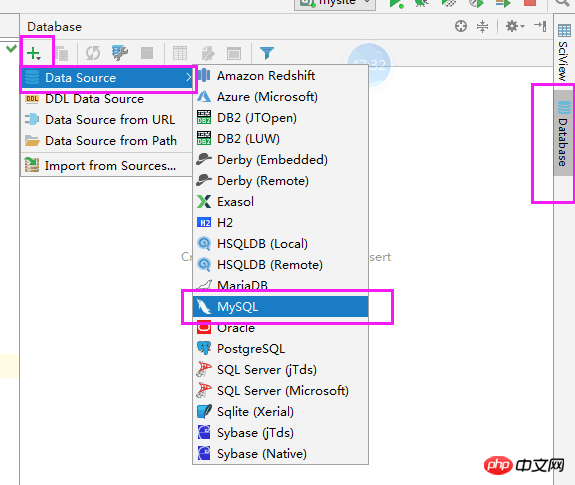
Task: Select MySQL data source
Action: point(281,306)
